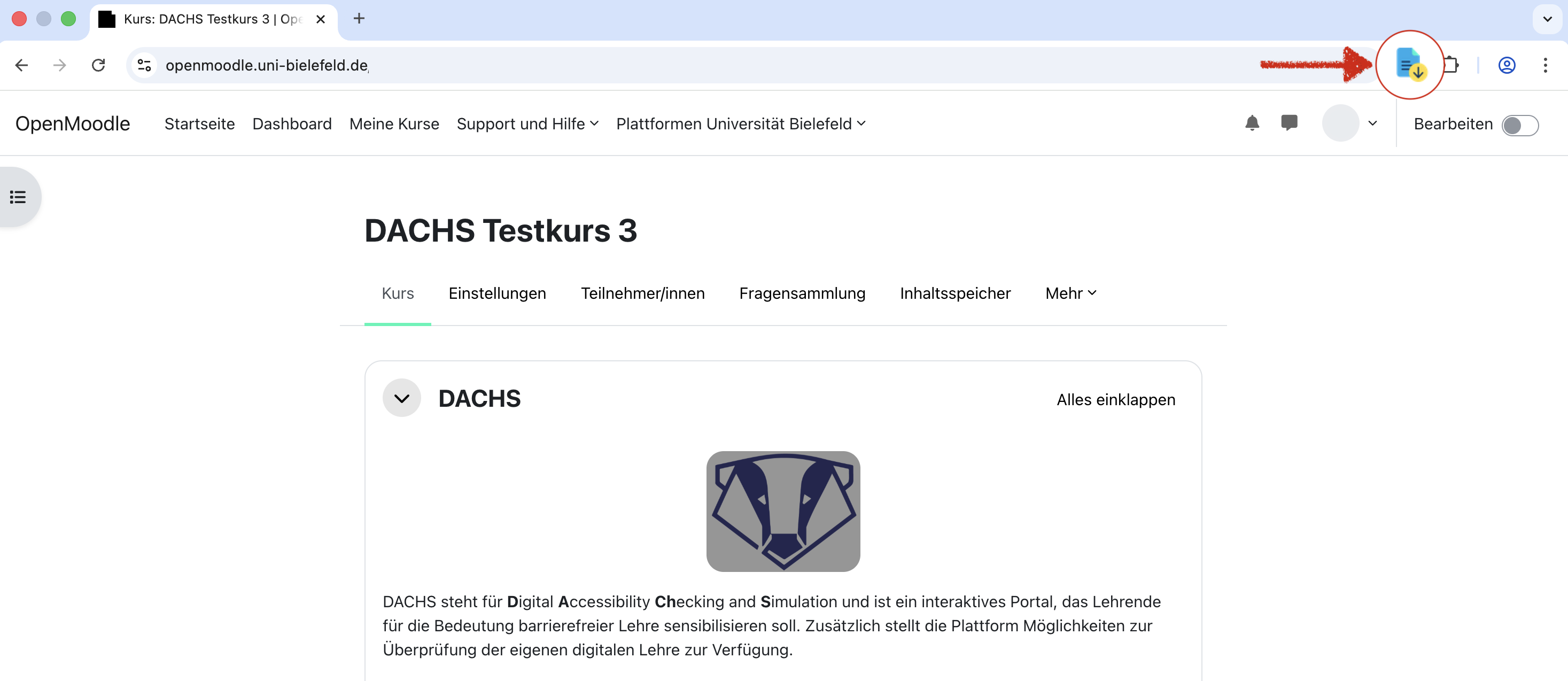Screen dimensions: 1568x681
Task: Go to Startseite
Action: (x=200, y=123)
